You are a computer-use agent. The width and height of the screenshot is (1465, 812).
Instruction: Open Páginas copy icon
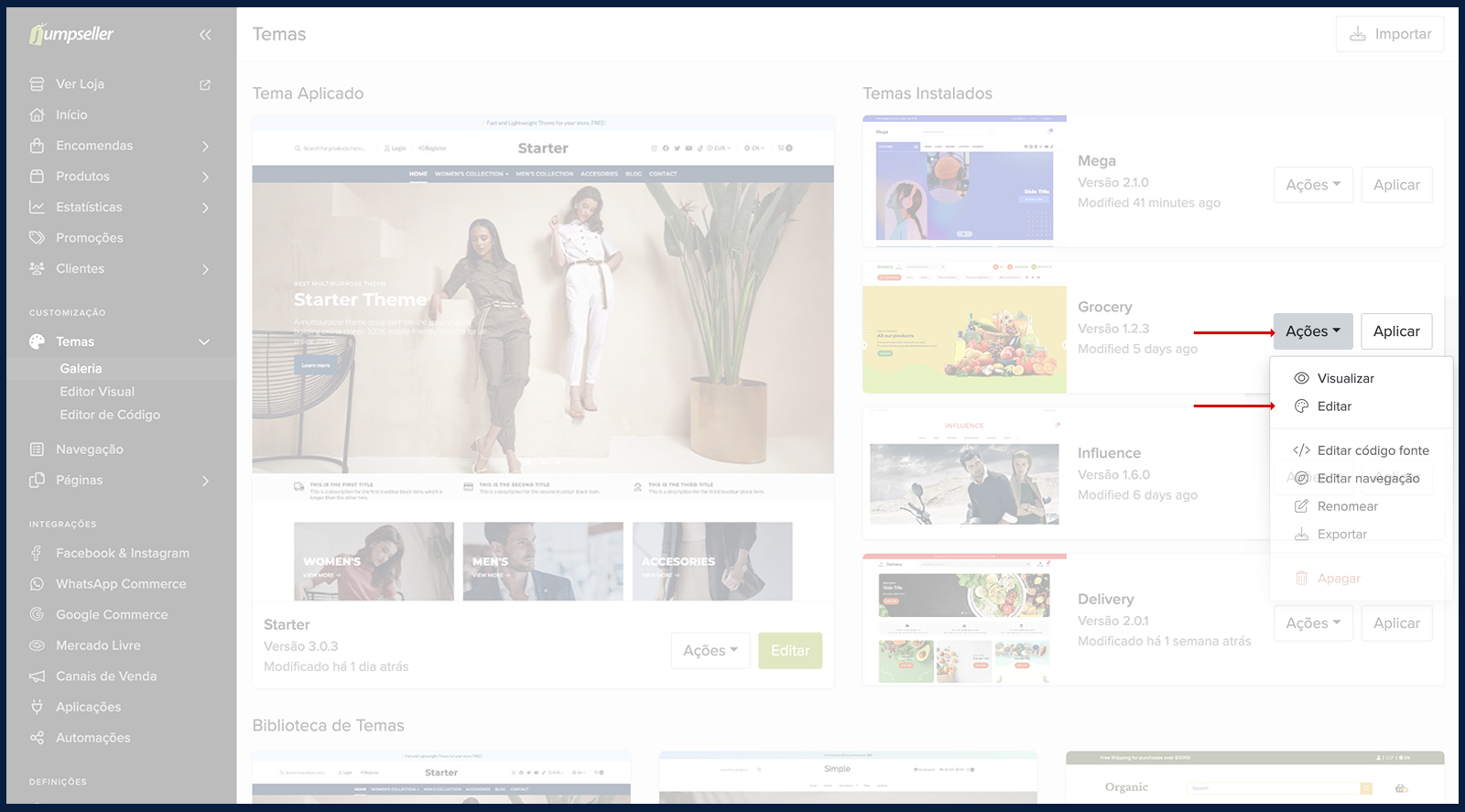click(37, 480)
